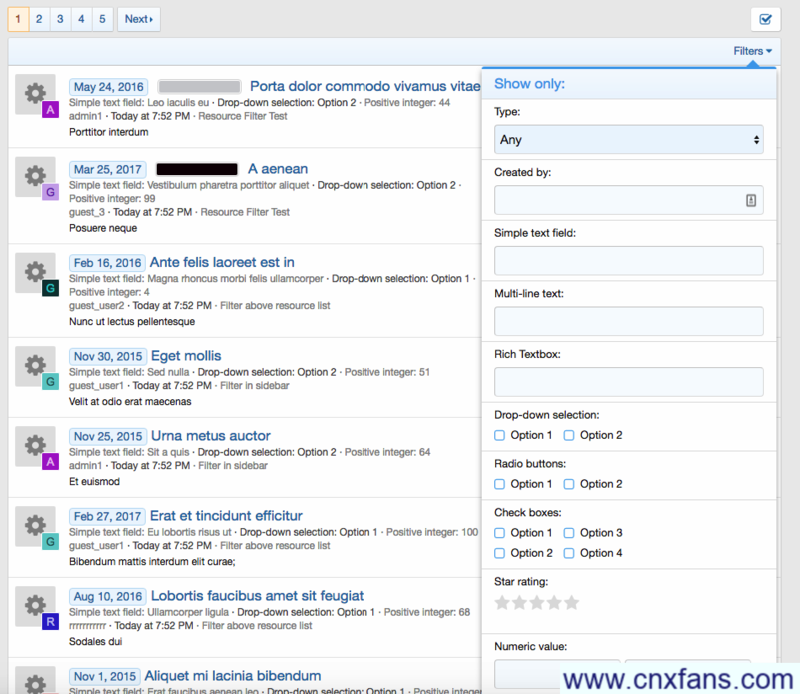
Task: Click the fifth star in Star rating
Action: click(x=571, y=603)
